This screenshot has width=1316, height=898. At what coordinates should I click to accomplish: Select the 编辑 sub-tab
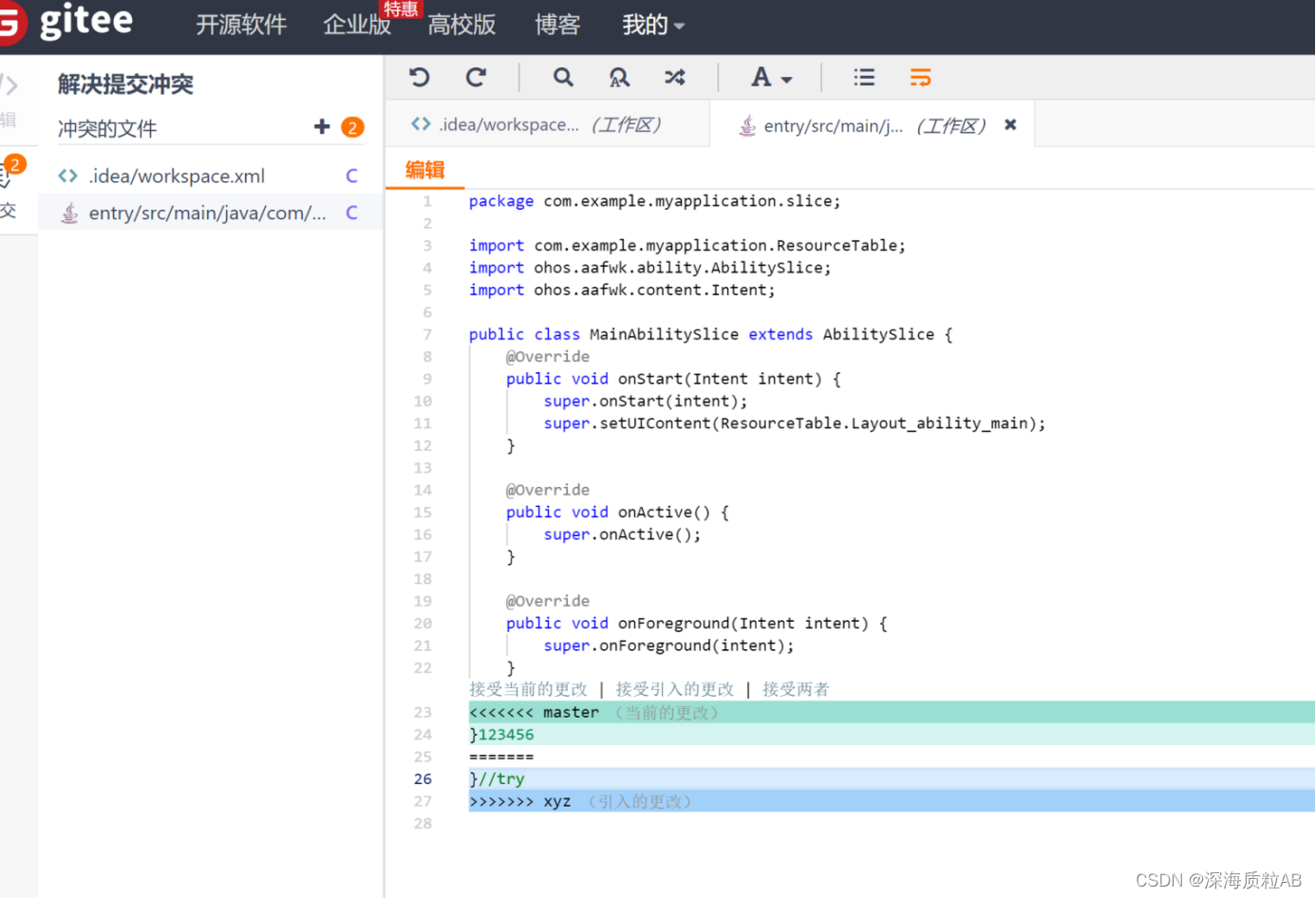(x=424, y=170)
